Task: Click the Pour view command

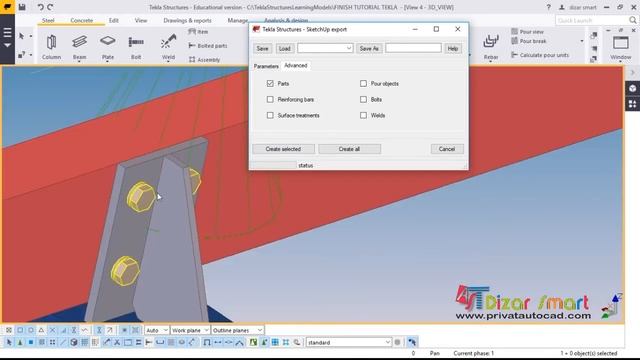Action: (527, 31)
